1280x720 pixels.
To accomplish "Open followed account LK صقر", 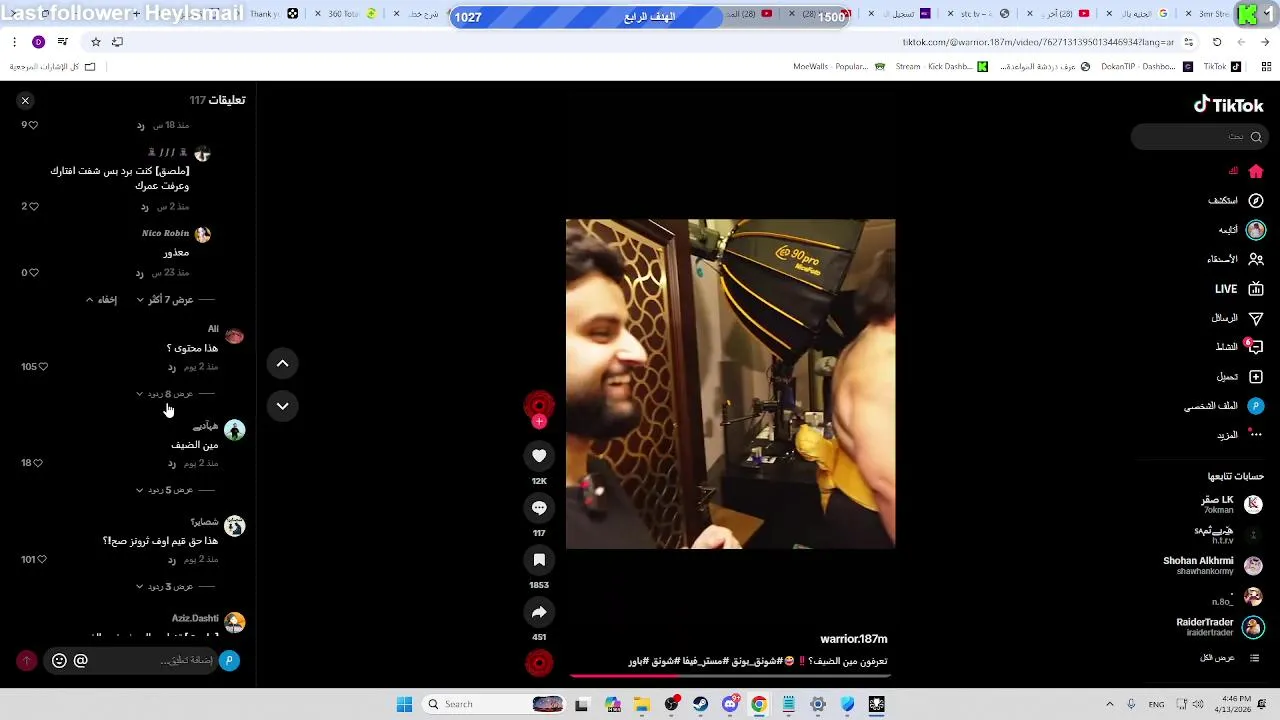I will [x=1232, y=504].
